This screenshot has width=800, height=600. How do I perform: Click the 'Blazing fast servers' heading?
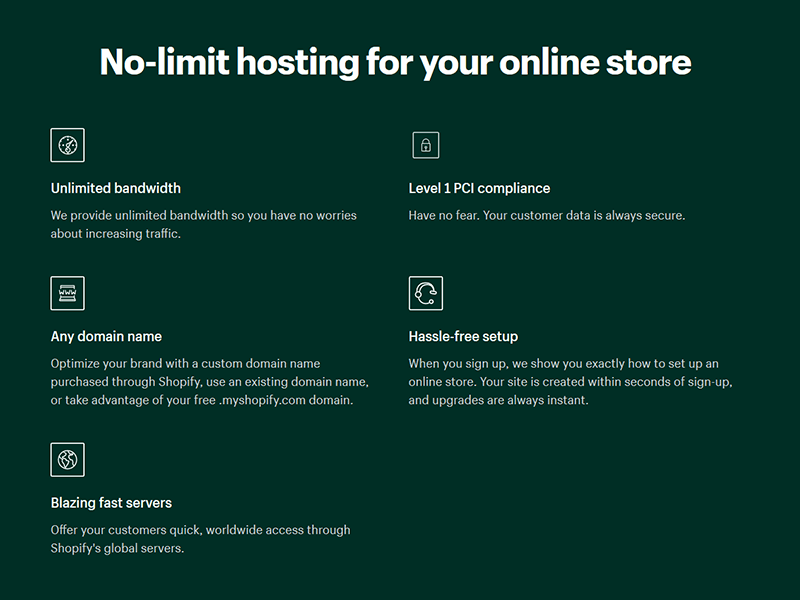[x=111, y=503]
